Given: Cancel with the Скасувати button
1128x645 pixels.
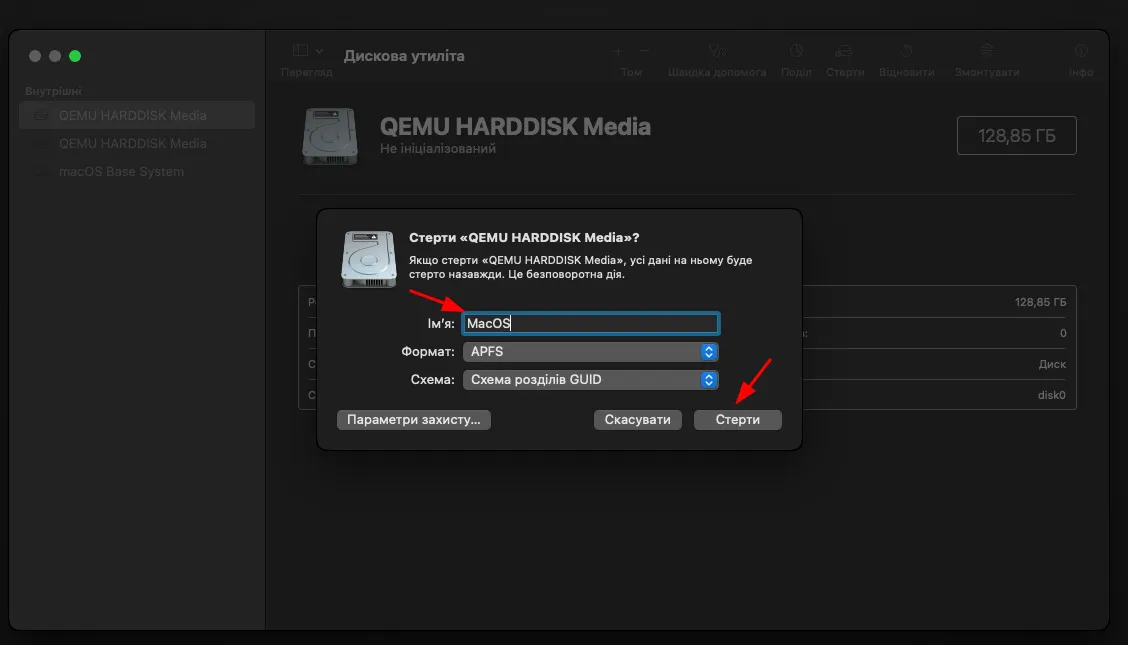Looking at the screenshot, I should point(637,419).
